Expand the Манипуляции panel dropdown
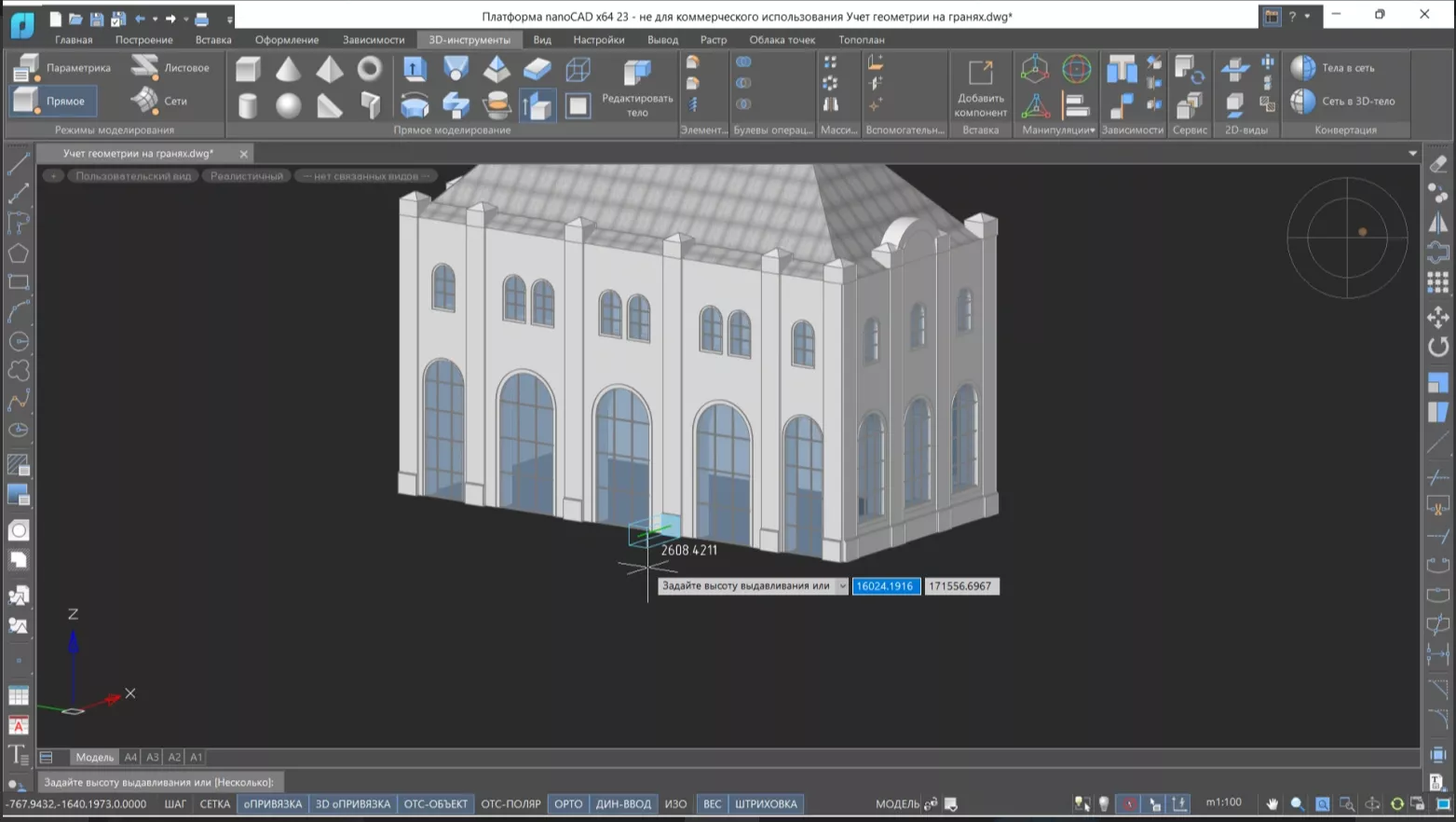Viewport: 1456px width, 822px height. point(1092,130)
